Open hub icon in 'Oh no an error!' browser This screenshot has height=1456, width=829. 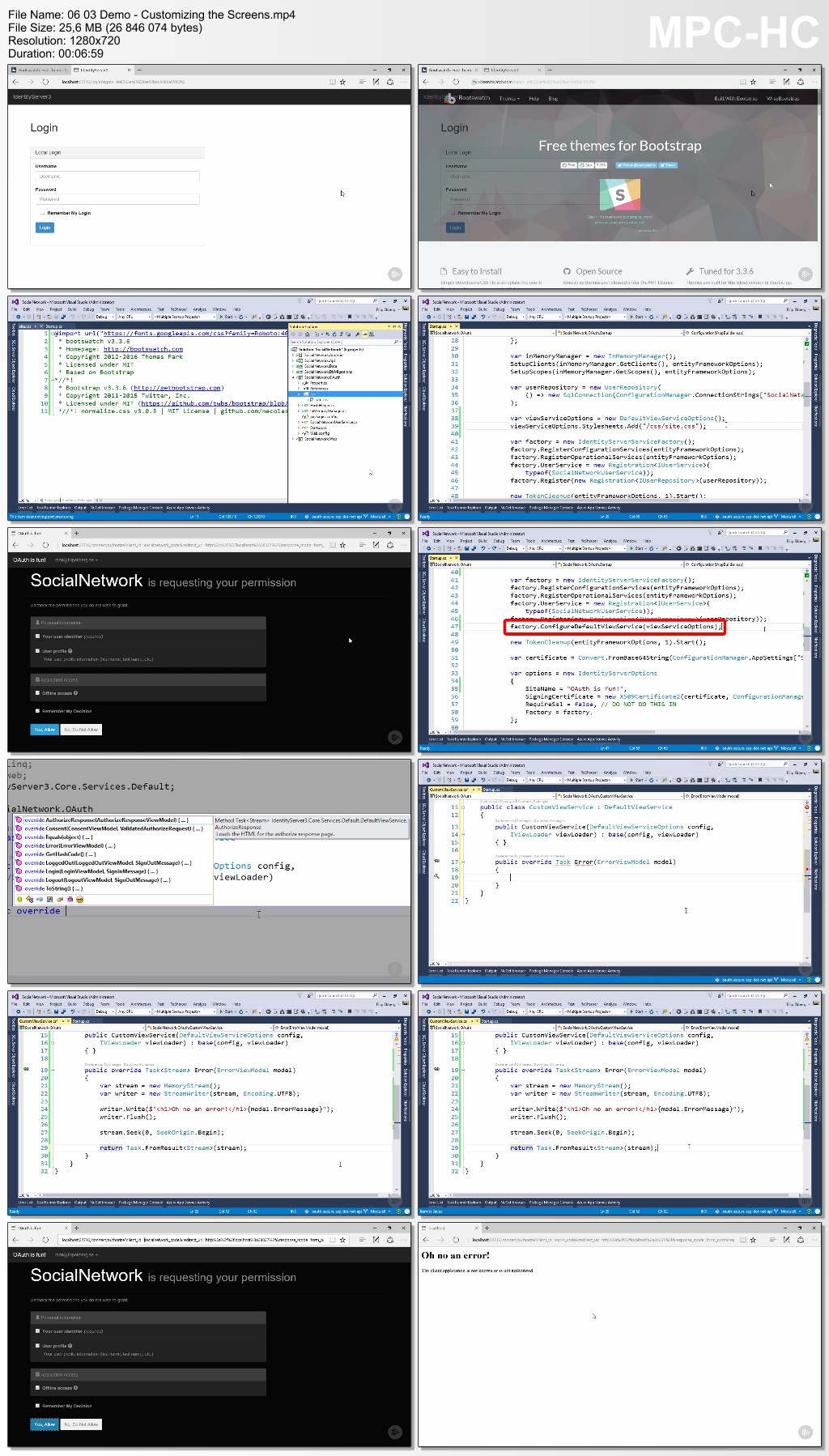click(772, 1240)
